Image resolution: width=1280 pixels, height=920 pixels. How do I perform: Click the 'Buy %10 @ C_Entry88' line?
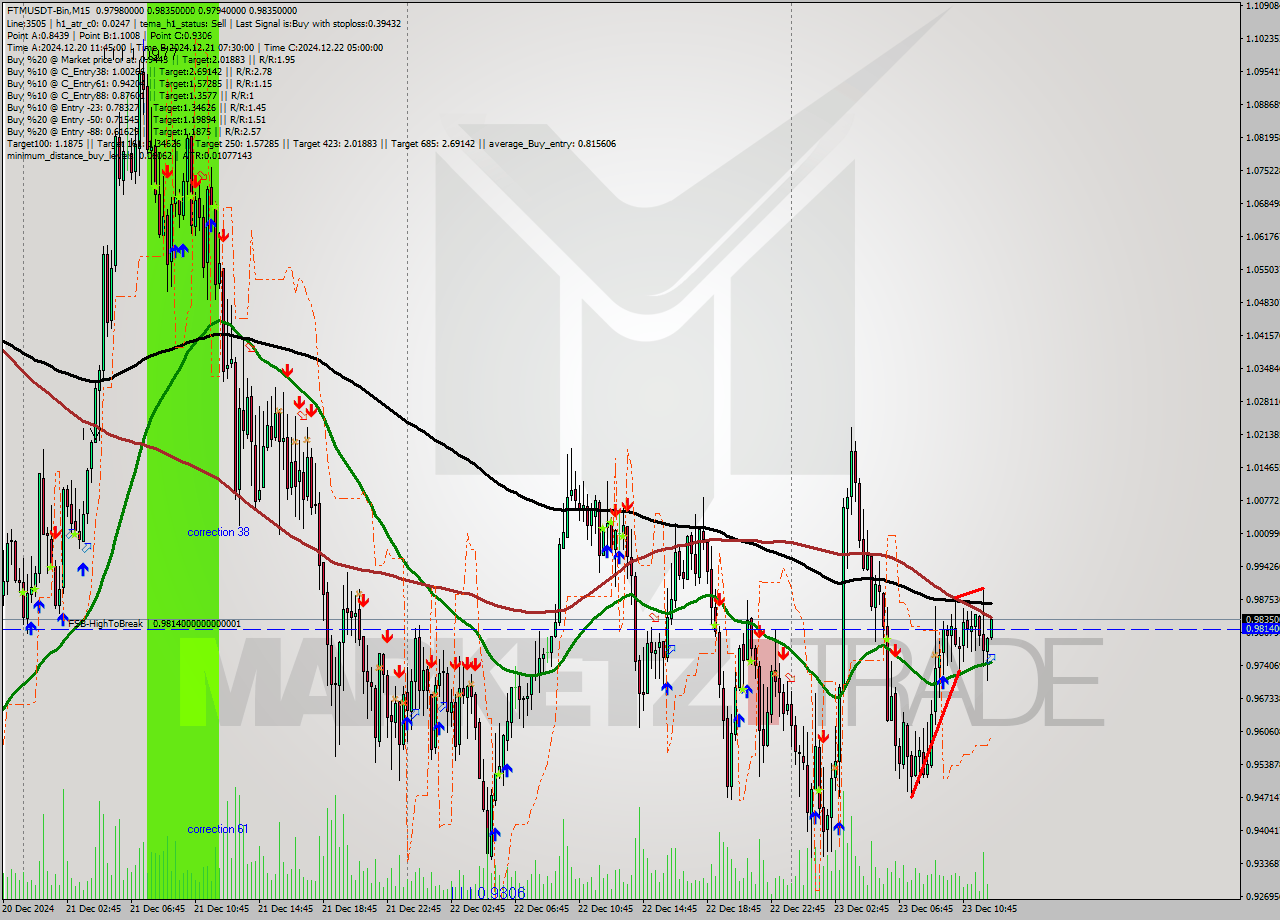pyautogui.click(x=130, y=95)
